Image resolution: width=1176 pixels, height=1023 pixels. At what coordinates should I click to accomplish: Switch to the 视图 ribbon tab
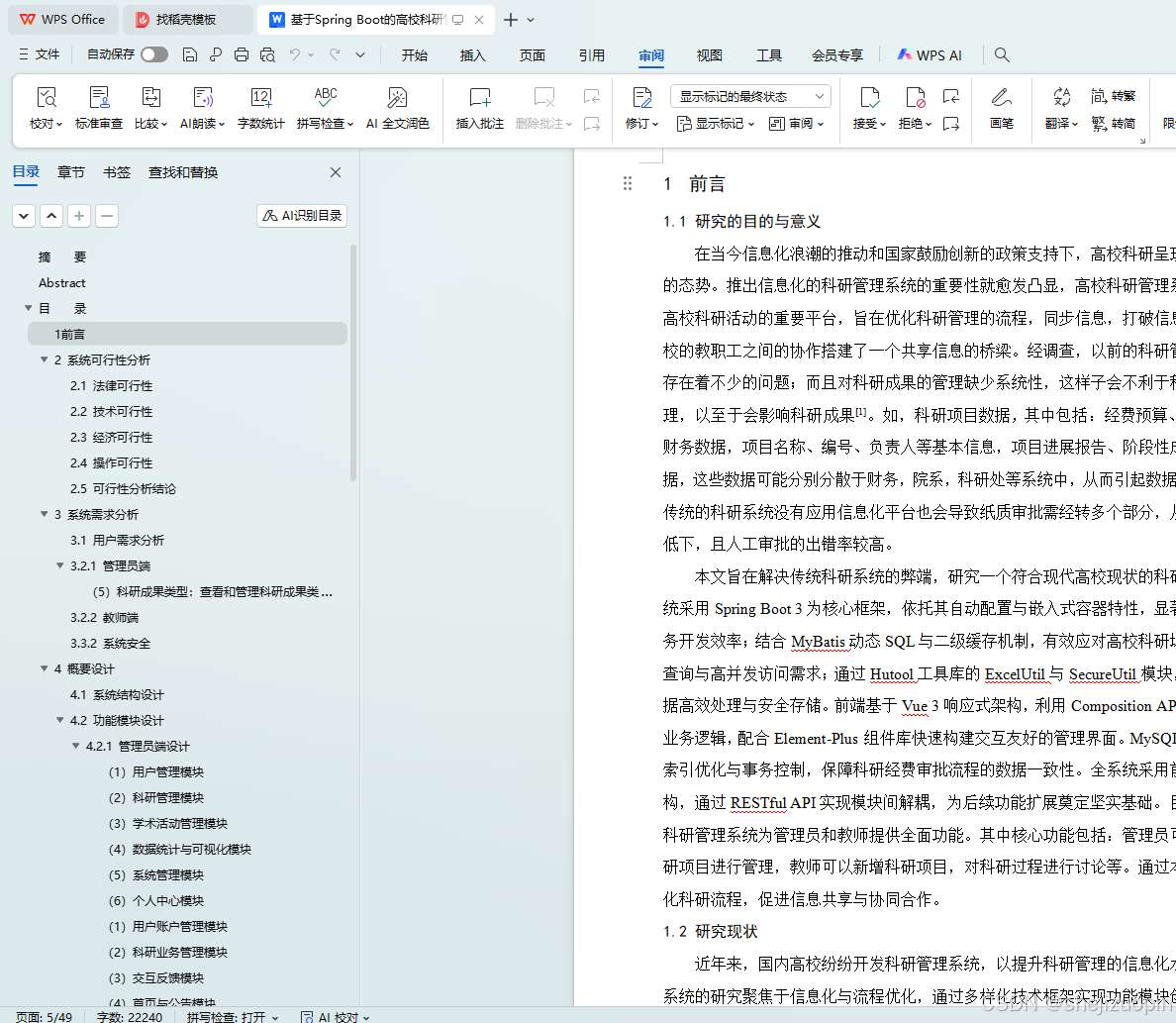click(x=710, y=55)
